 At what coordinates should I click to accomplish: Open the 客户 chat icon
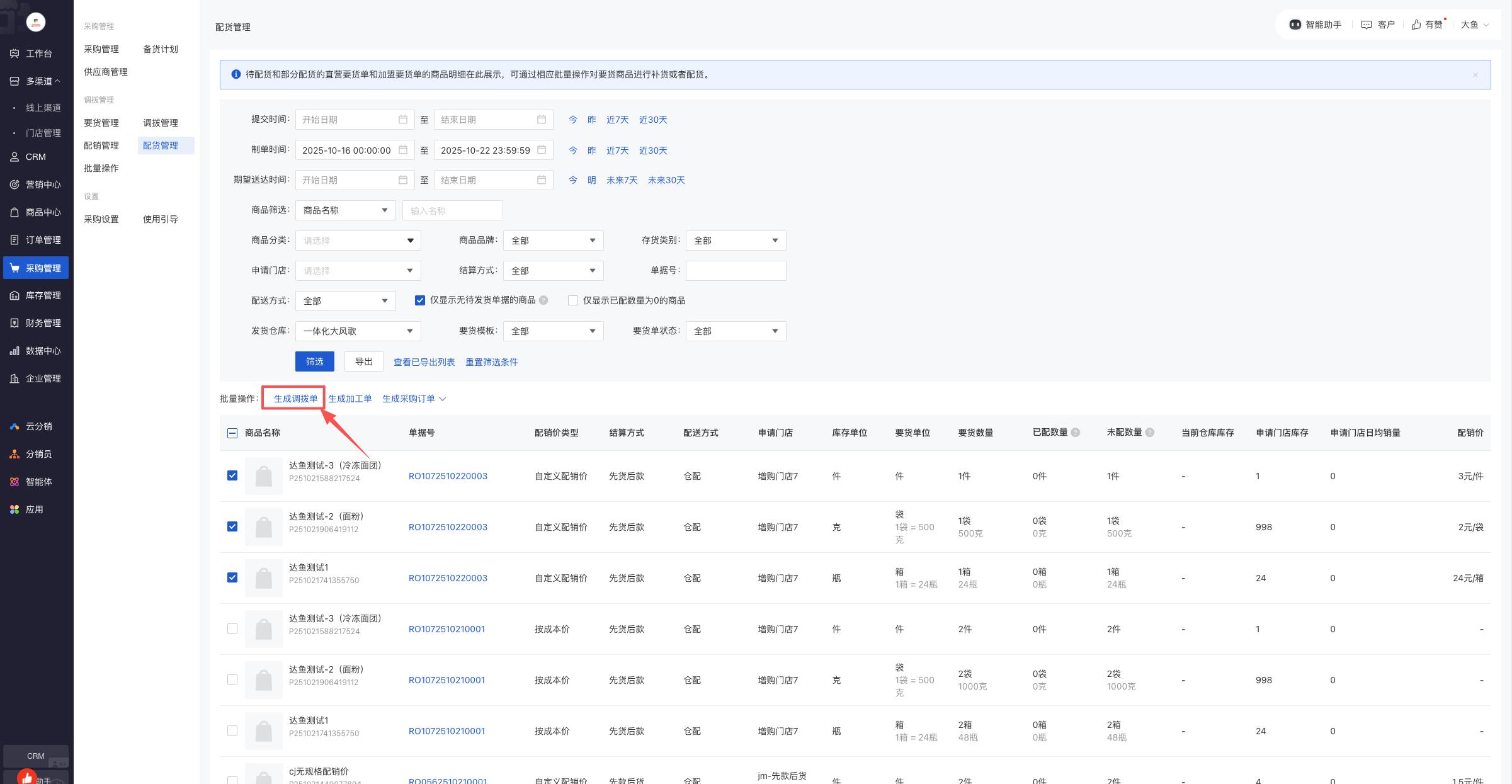(1366, 25)
